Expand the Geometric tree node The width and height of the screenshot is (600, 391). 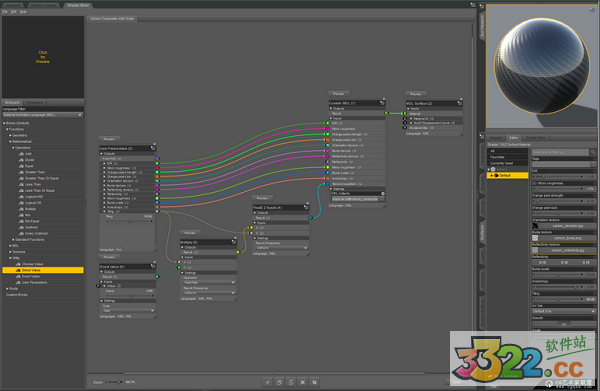pyautogui.click(x=10, y=135)
